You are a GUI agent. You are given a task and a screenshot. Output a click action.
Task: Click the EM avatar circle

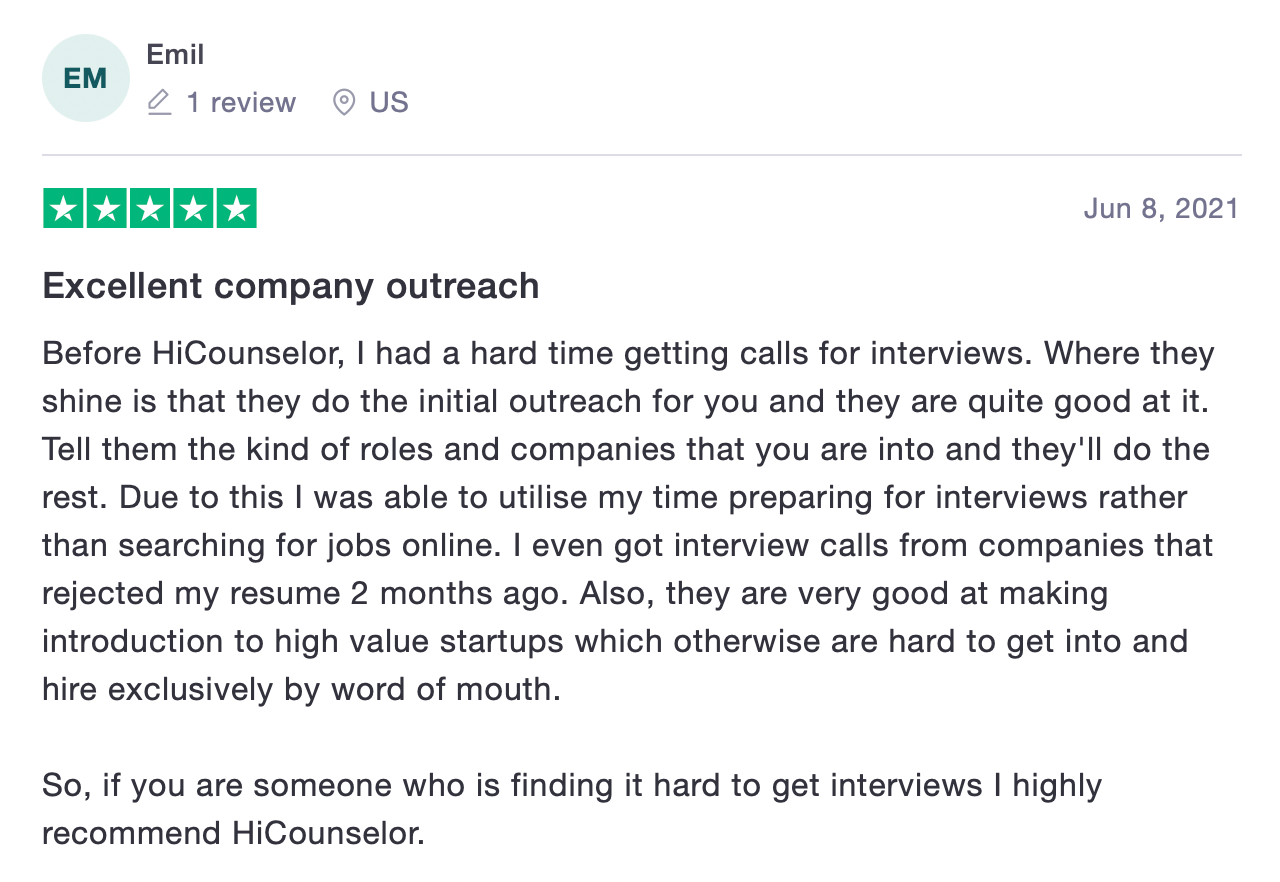point(85,78)
